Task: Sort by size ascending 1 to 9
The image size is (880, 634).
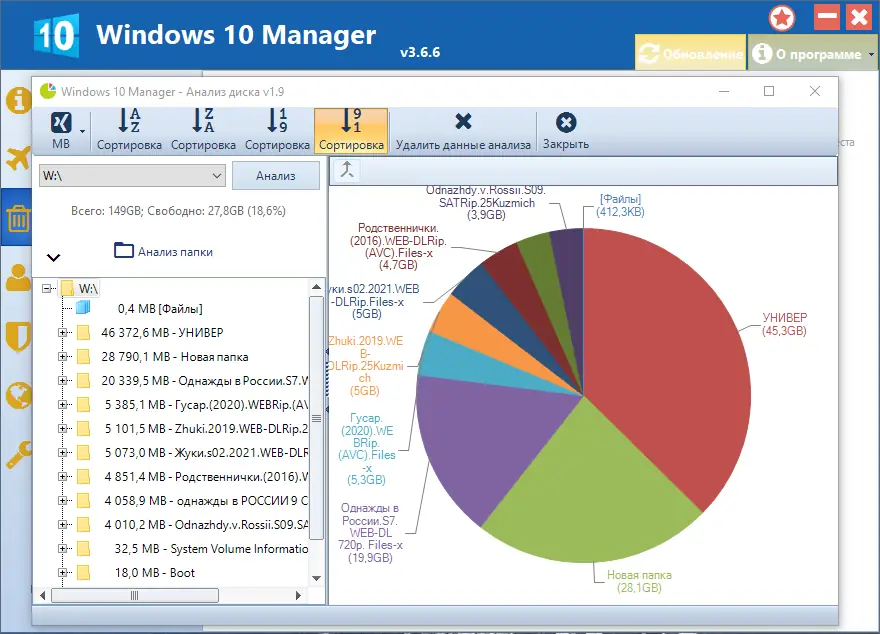Action: [x=277, y=130]
